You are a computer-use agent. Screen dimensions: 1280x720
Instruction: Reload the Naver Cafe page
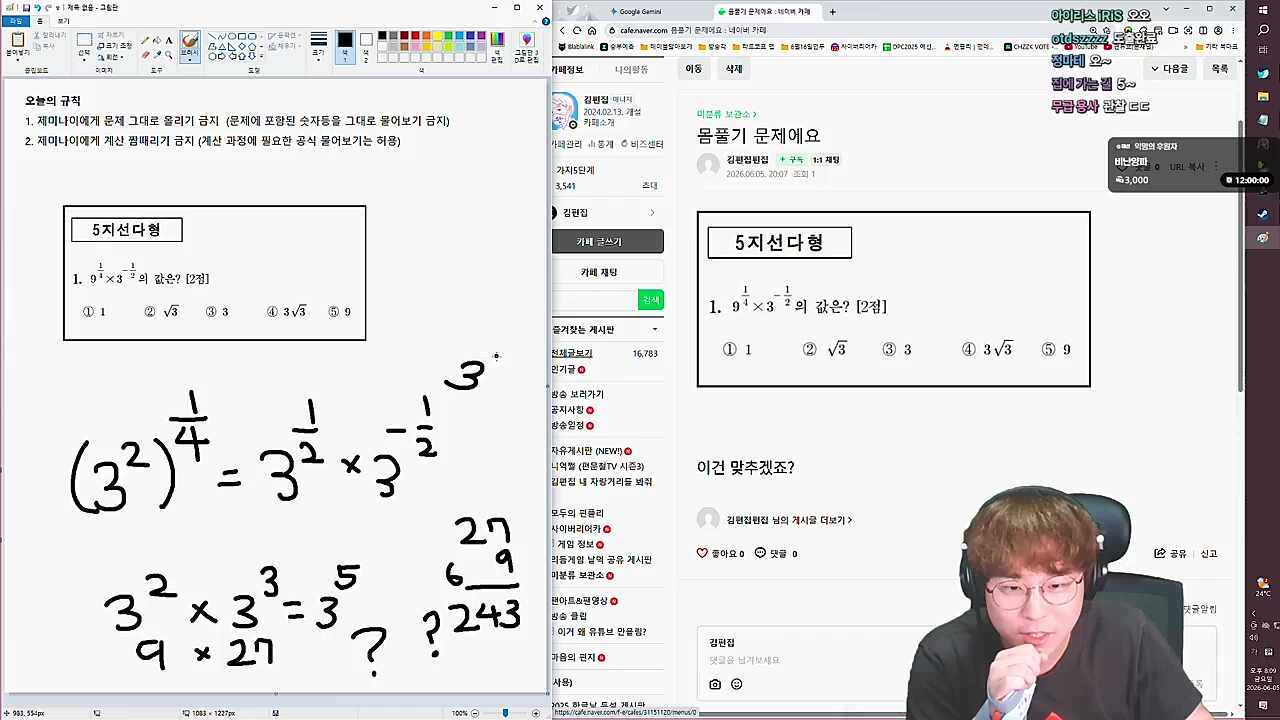[x=577, y=30]
